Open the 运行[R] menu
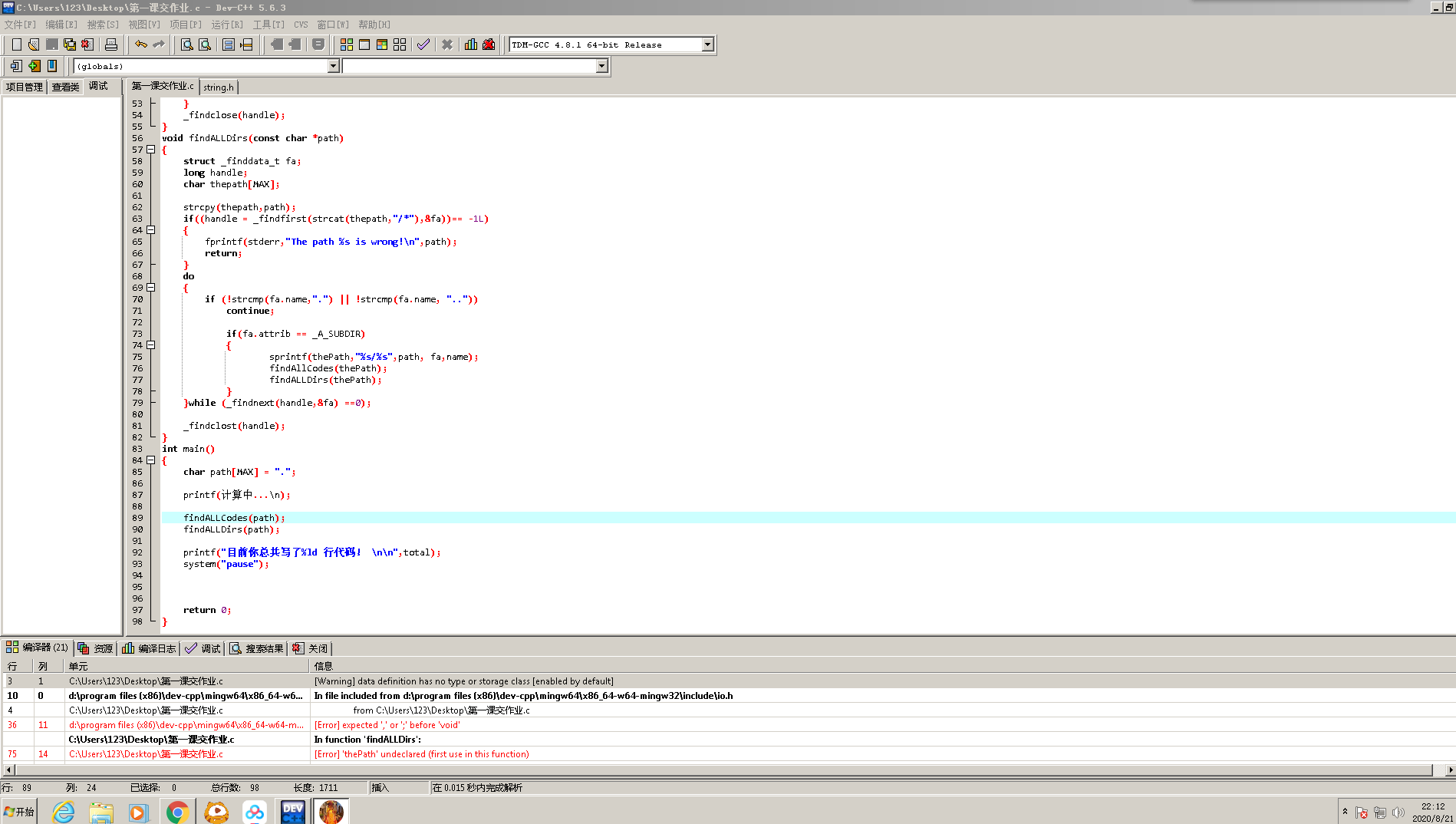The image size is (1456, 824). click(227, 25)
